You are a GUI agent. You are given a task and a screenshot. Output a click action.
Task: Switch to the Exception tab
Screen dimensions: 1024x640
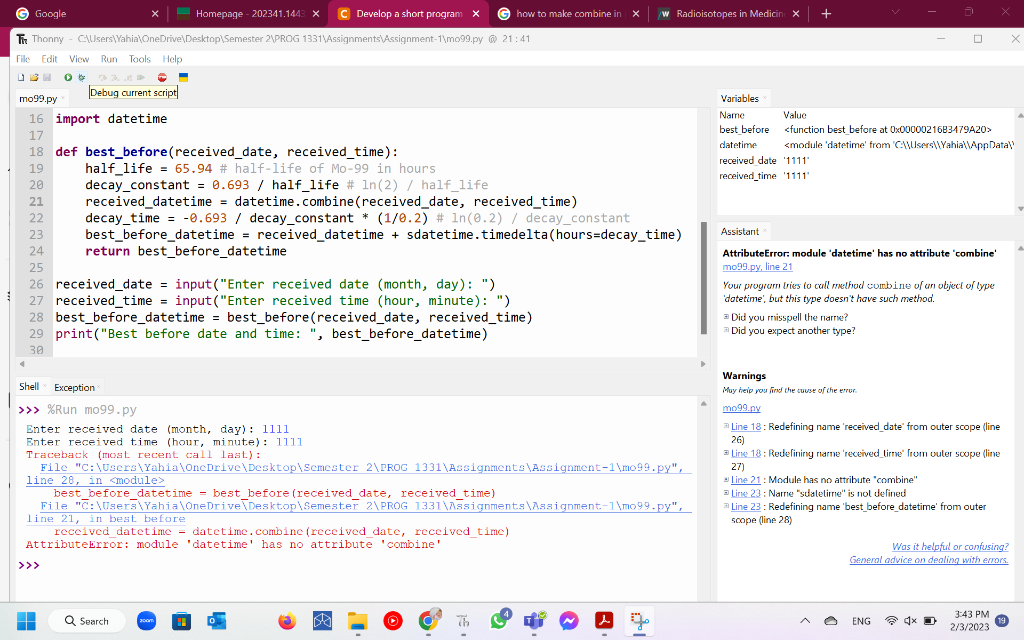point(73,387)
